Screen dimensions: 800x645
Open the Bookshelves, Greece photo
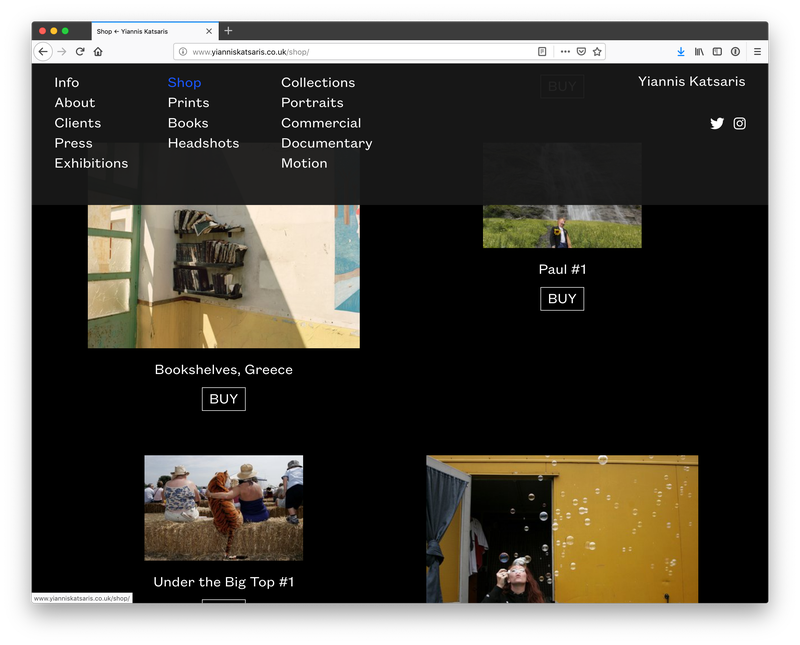[223, 276]
